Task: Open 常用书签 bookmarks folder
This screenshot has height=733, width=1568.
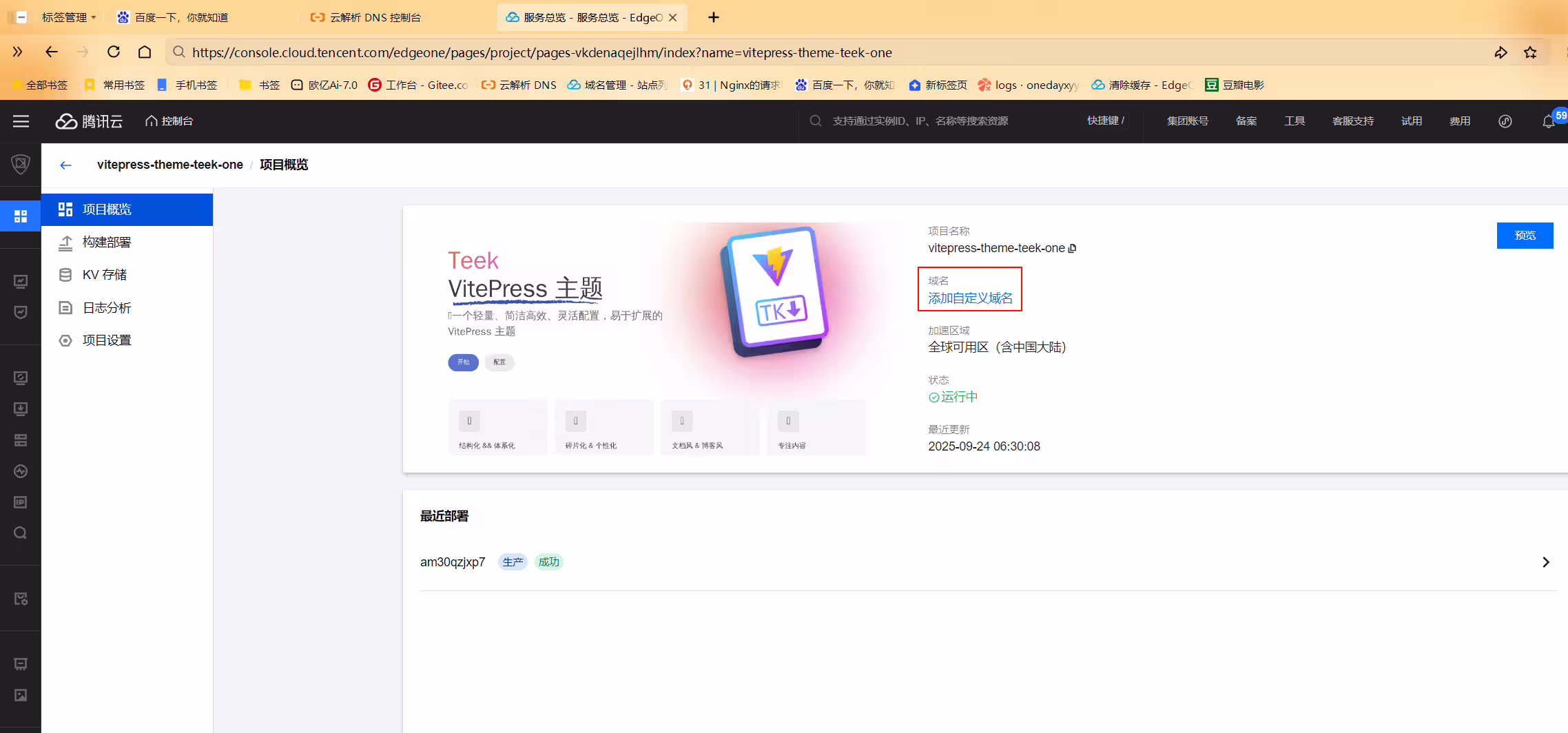Action: (115, 85)
